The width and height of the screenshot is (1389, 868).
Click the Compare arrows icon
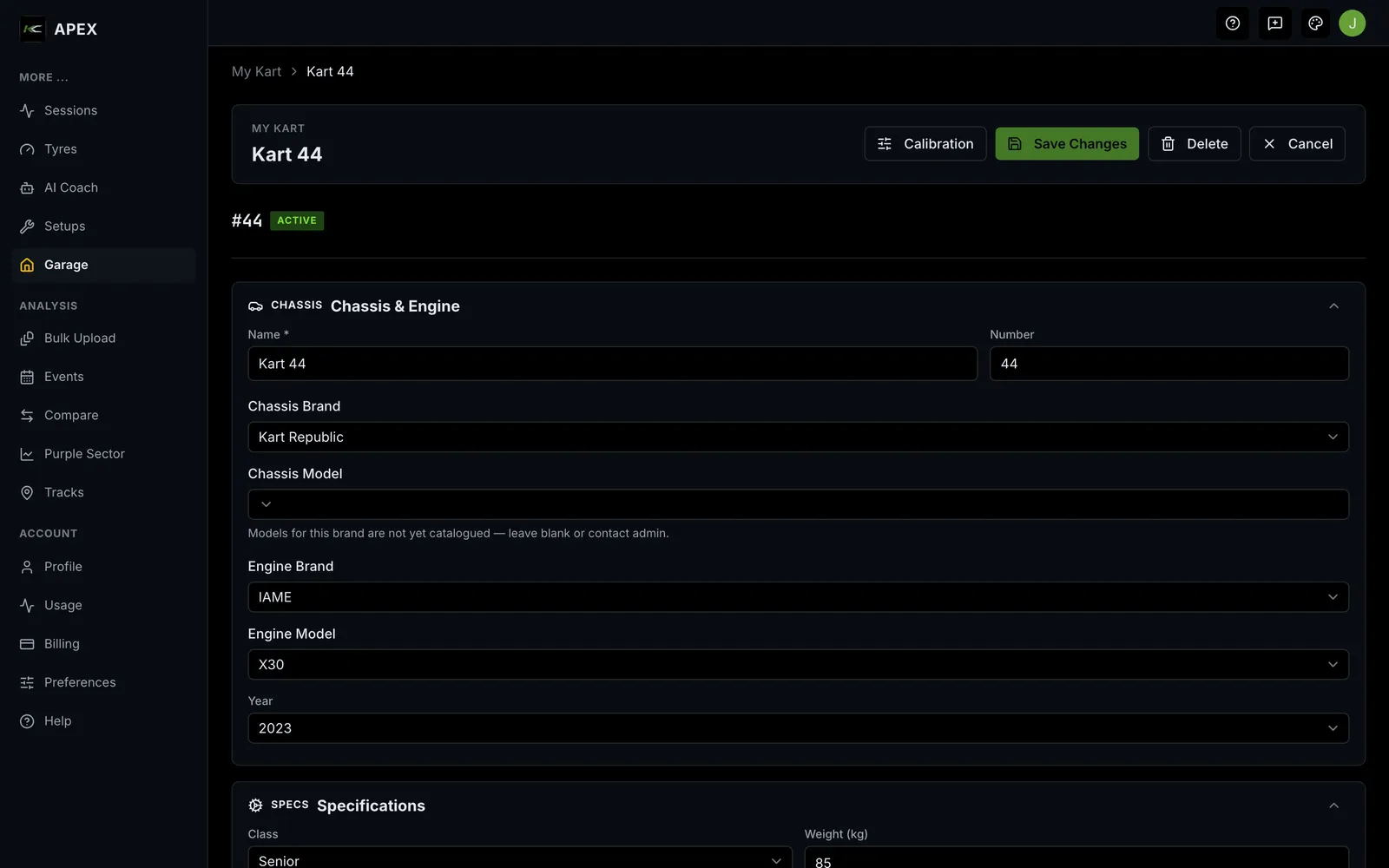click(27, 416)
